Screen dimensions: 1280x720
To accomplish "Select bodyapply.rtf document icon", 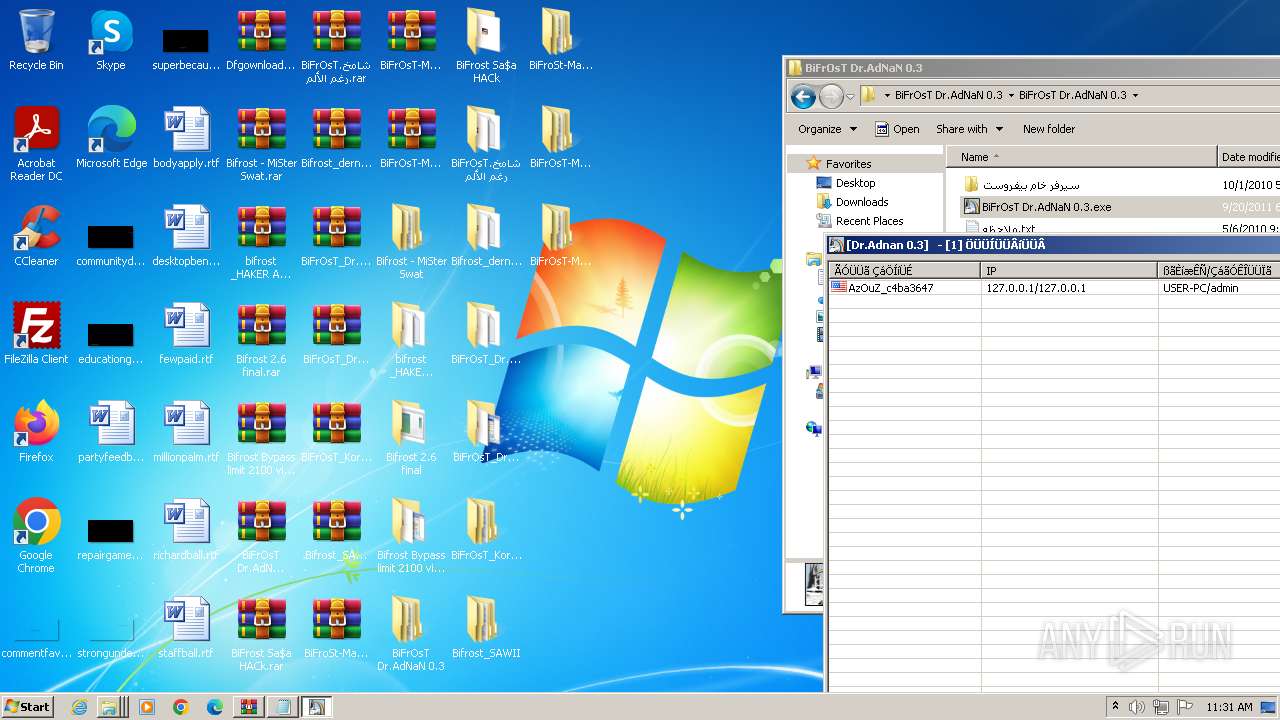I will pyautogui.click(x=186, y=138).
